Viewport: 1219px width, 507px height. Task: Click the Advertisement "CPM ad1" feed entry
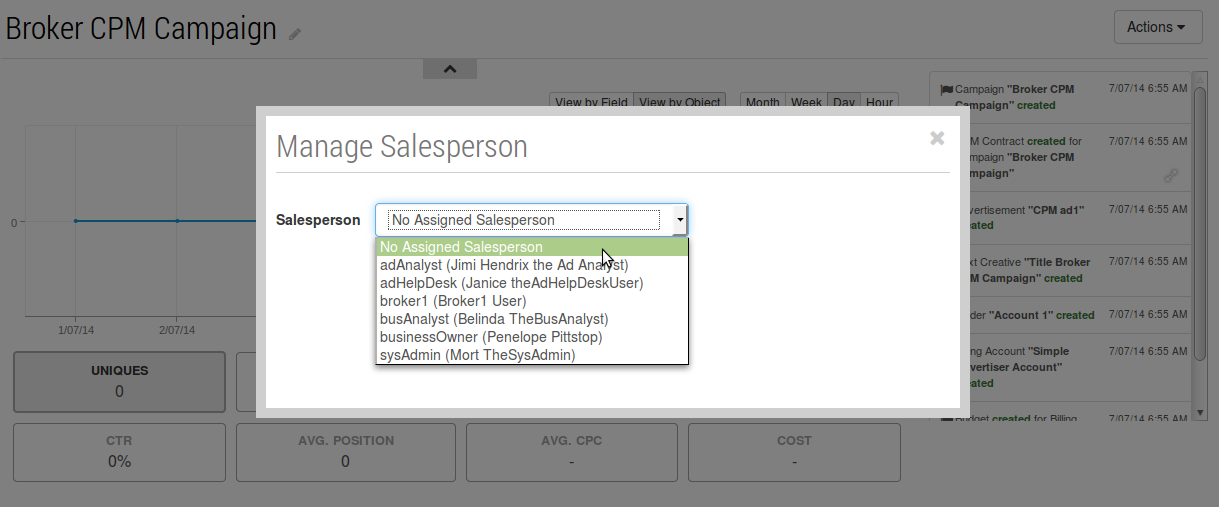(1060, 218)
